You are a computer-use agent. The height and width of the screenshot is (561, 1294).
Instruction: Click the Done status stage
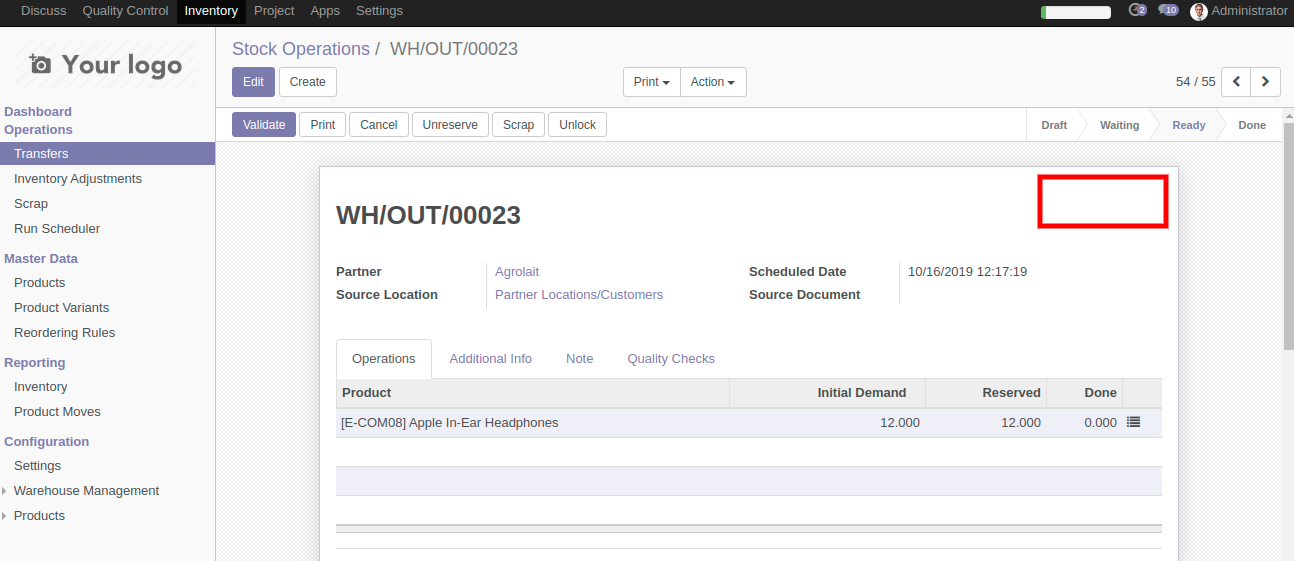click(1251, 125)
